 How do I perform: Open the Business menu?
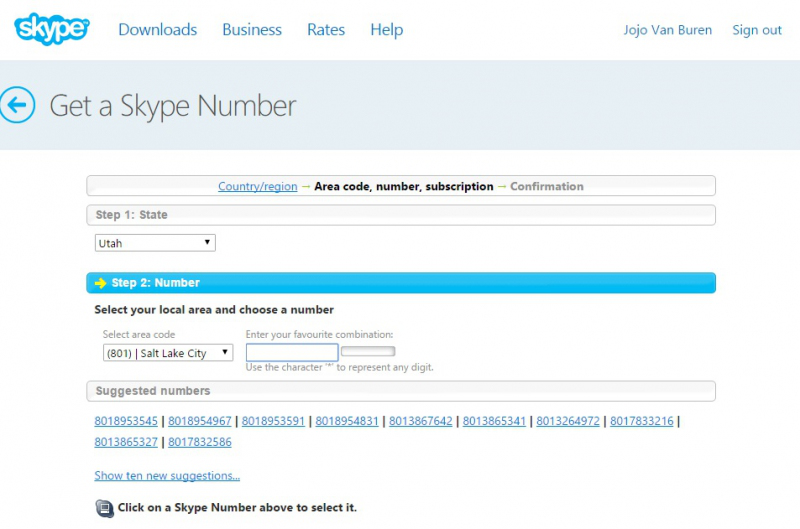pos(252,30)
